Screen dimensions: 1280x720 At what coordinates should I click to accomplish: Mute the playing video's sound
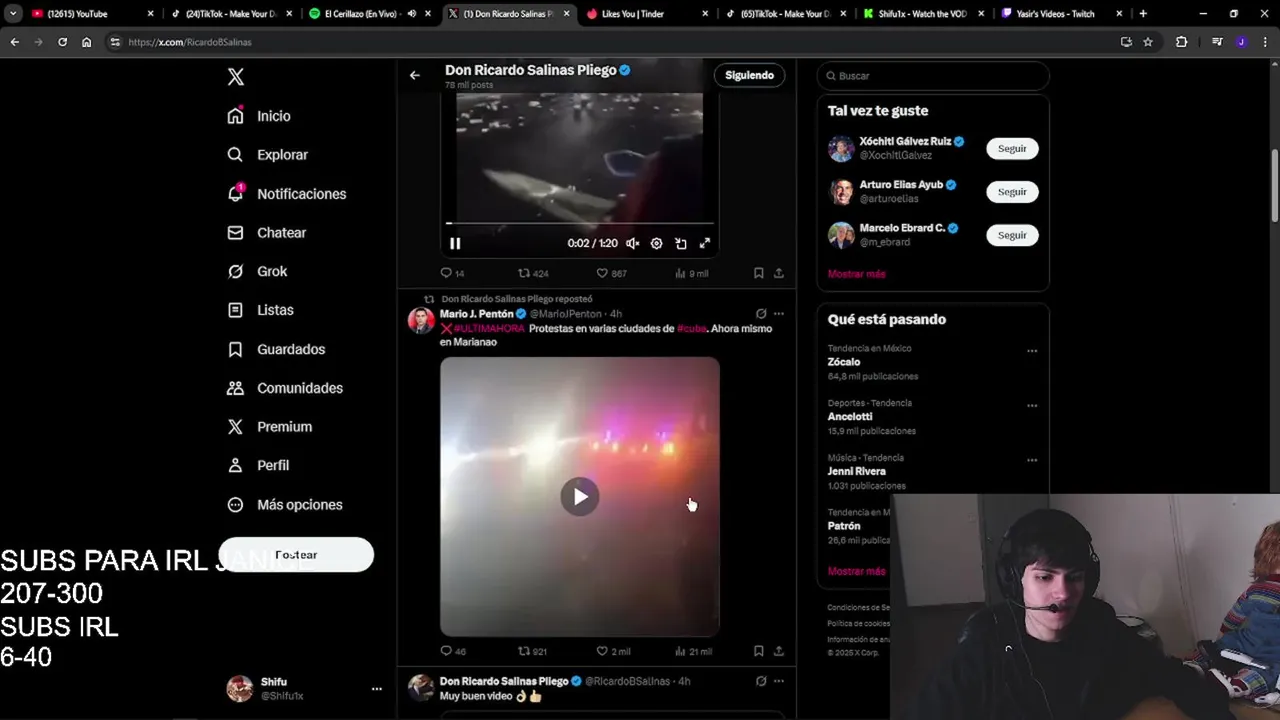tap(632, 243)
